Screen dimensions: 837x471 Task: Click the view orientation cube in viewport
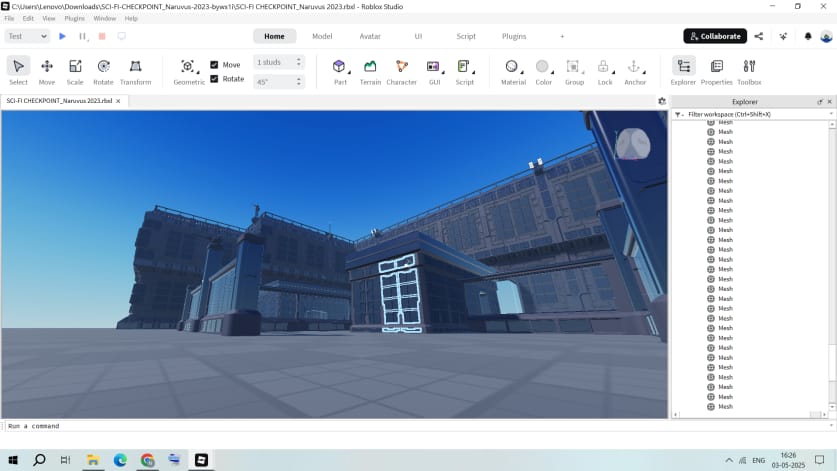click(633, 144)
